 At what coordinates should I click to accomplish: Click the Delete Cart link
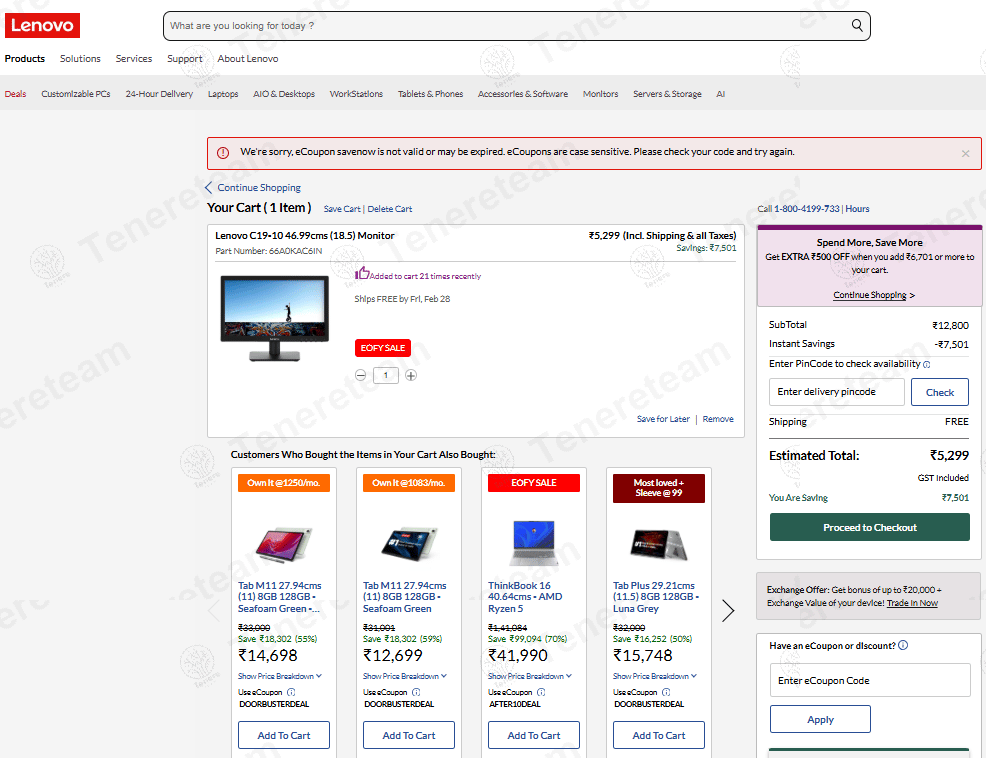pyautogui.click(x=390, y=209)
